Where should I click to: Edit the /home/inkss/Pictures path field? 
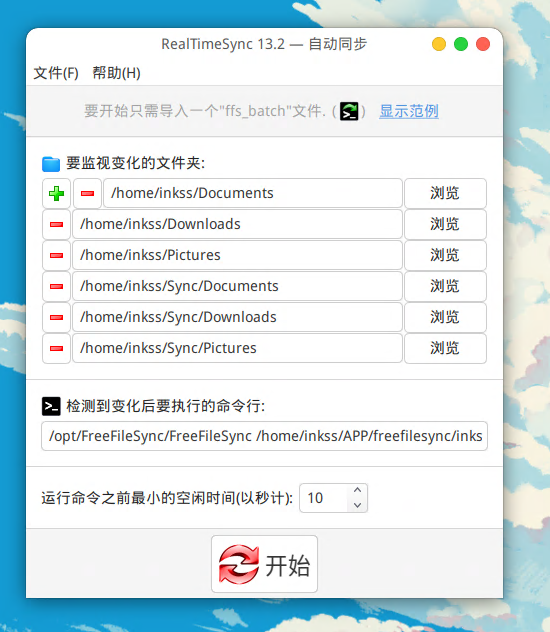pos(237,256)
